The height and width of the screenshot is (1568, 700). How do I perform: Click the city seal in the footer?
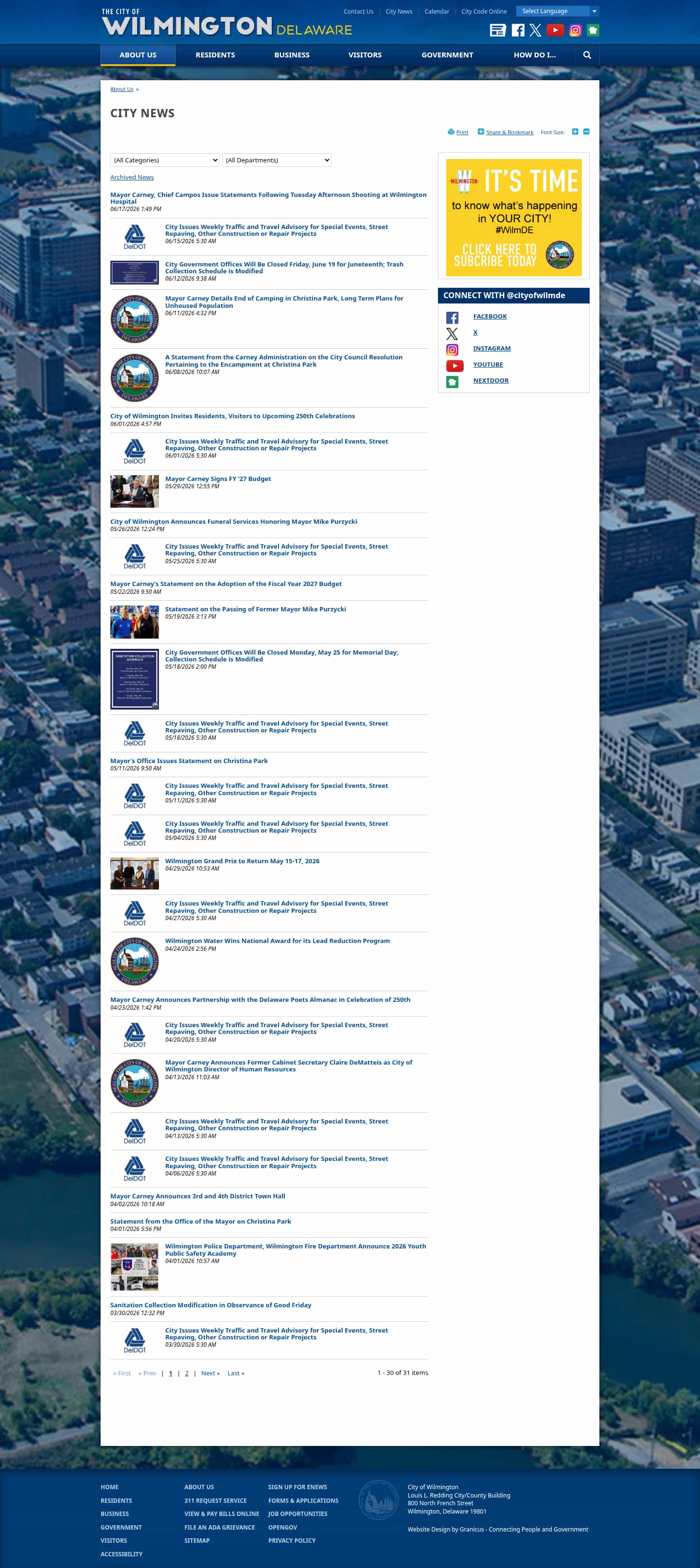(379, 1499)
